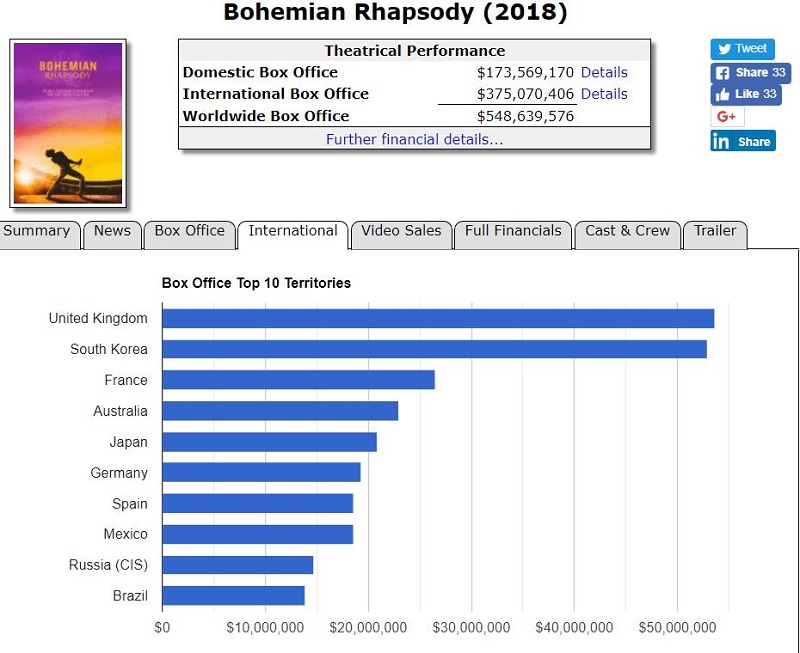Select the Box Office tab

[189, 232]
